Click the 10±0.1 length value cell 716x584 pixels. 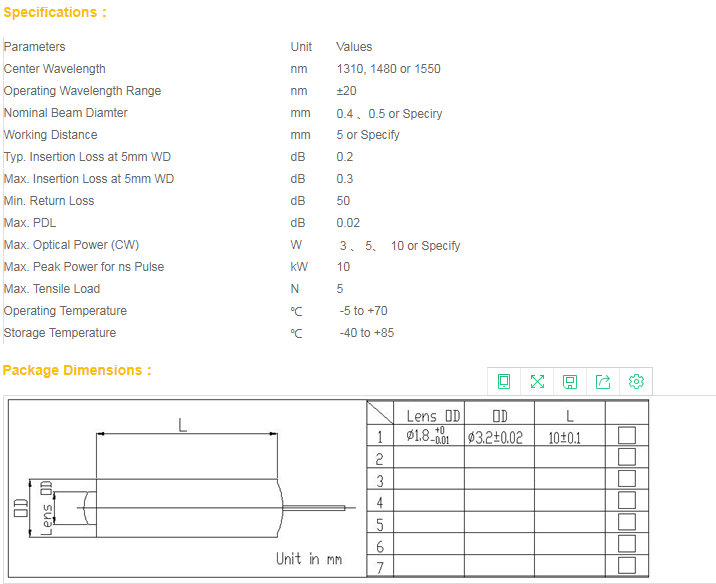tap(564, 437)
